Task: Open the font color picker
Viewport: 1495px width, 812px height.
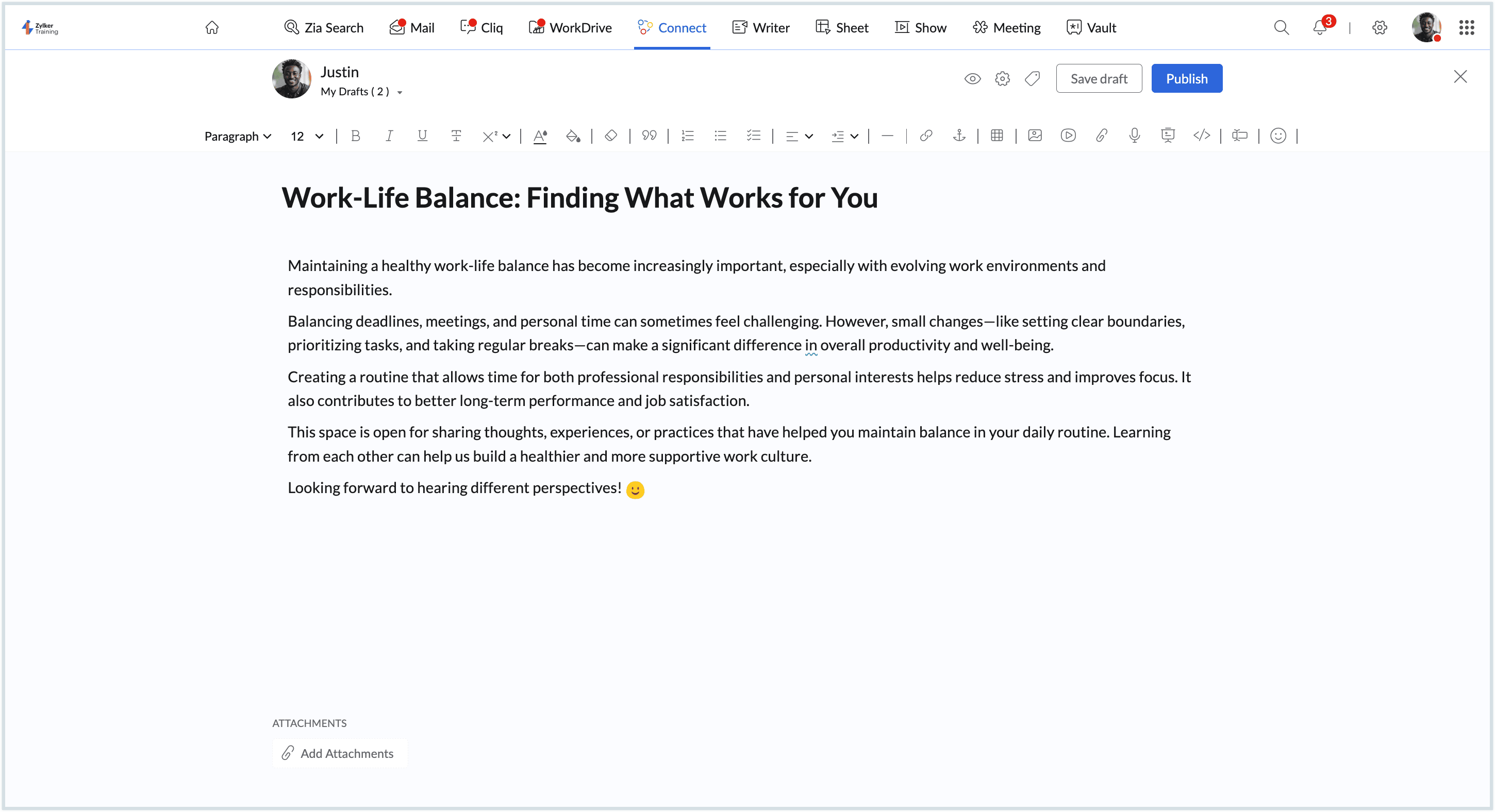Action: point(540,136)
